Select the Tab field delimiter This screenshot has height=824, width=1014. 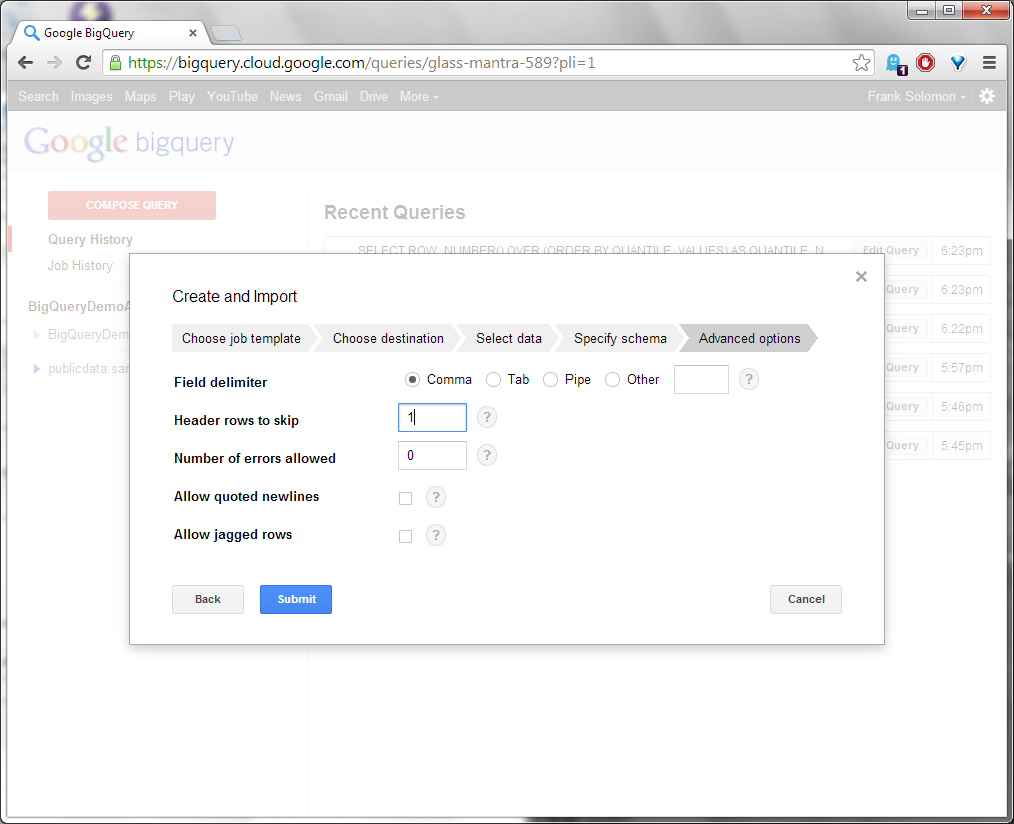pos(493,380)
